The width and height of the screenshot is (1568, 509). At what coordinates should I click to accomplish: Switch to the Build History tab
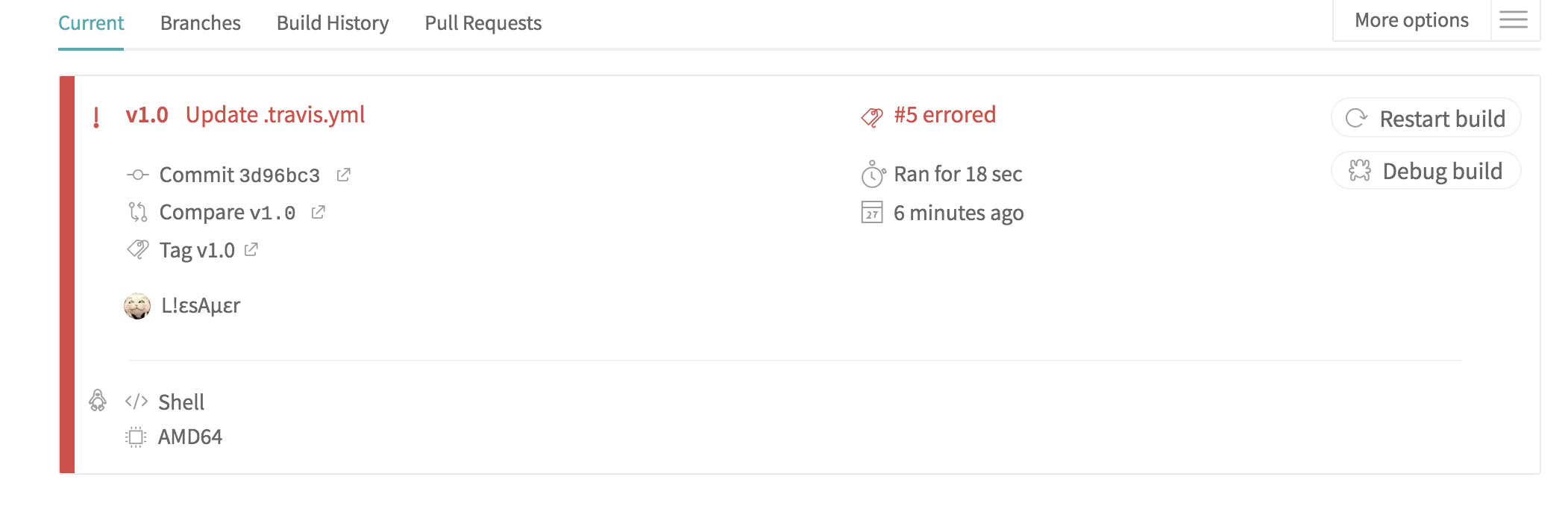[333, 23]
